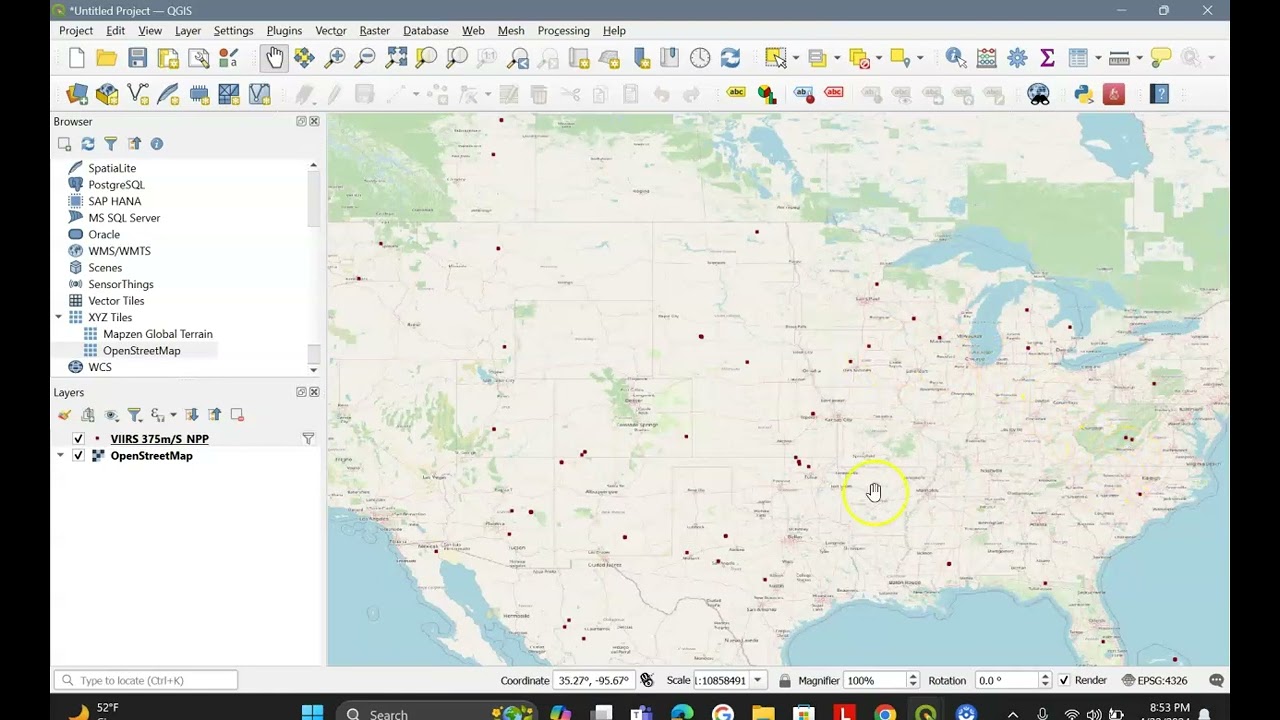Select the Pan Map hand tool
Viewport: 1280px width, 720px height.
pyautogui.click(x=274, y=58)
